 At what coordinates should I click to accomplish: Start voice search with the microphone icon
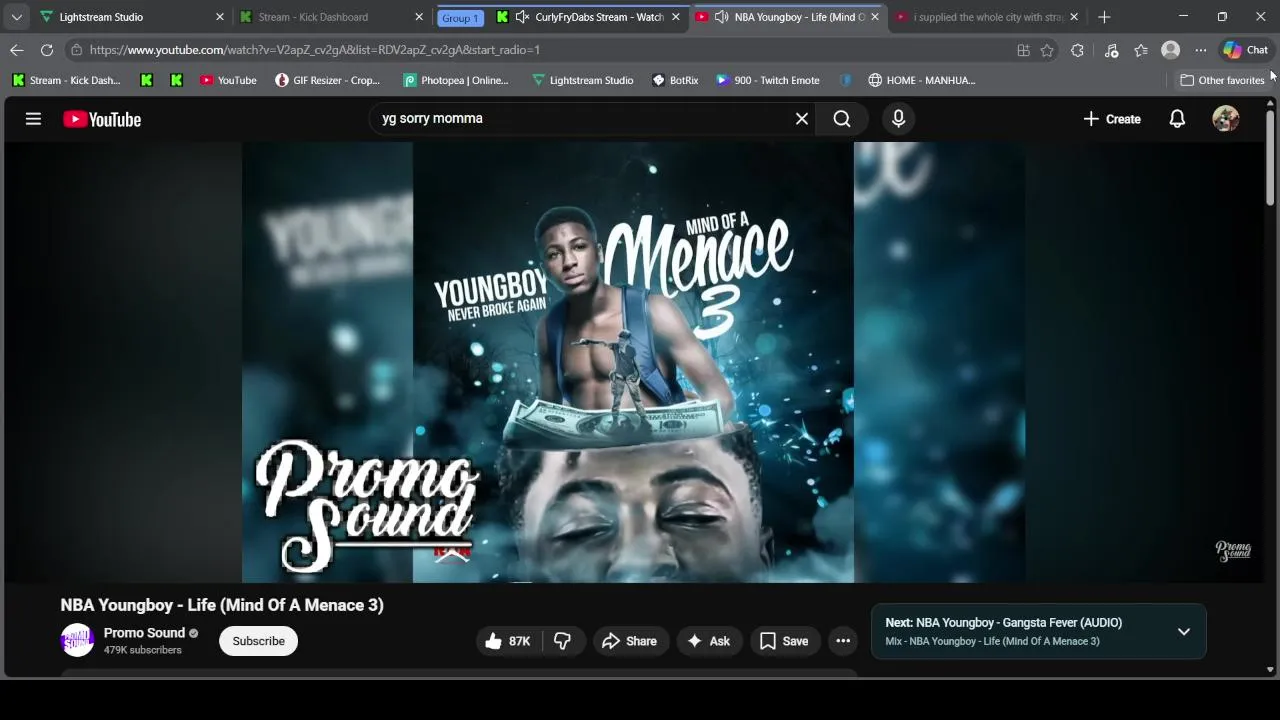point(898,119)
